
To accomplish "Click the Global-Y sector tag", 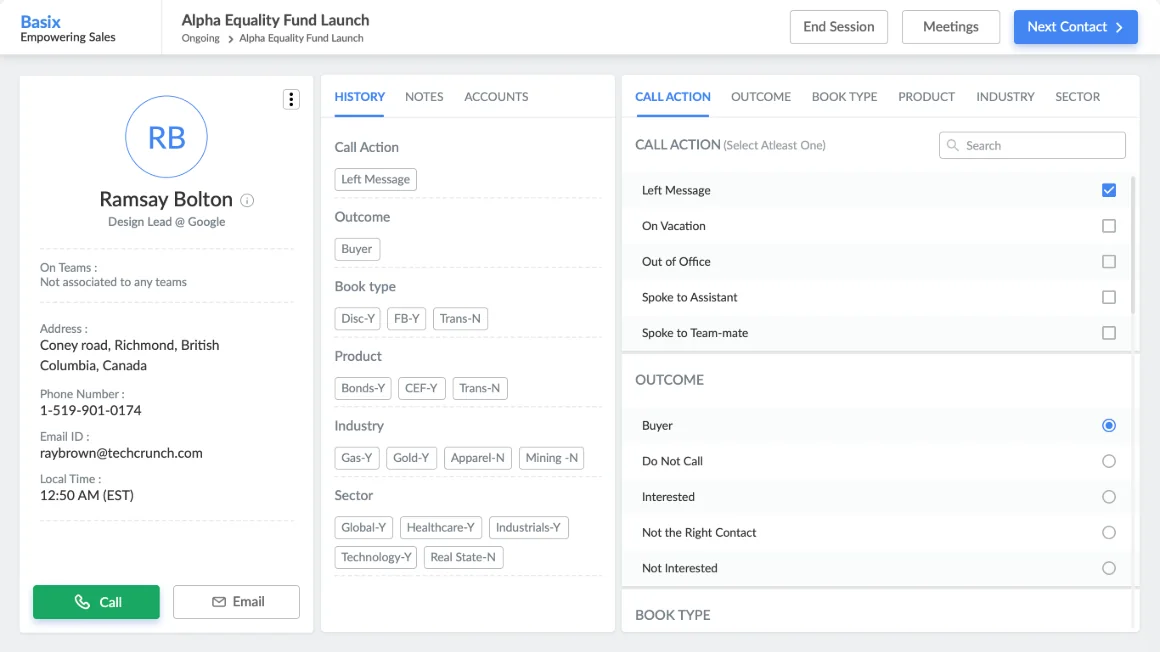I will (x=363, y=528).
